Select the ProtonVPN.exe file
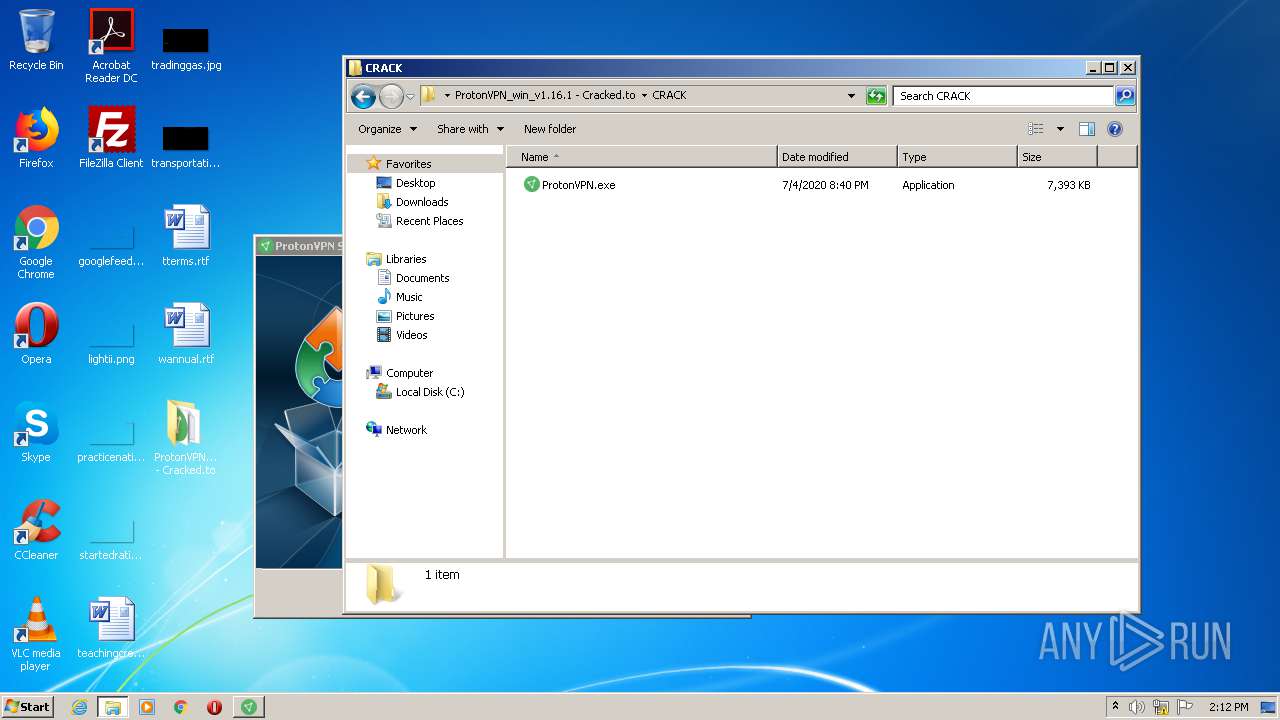 point(570,185)
